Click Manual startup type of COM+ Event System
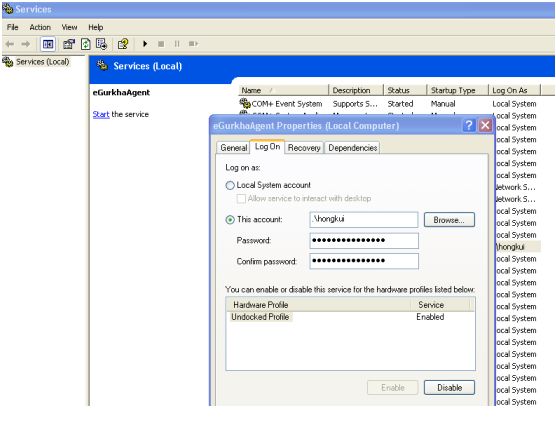This screenshot has width=556, height=424. (x=443, y=104)
